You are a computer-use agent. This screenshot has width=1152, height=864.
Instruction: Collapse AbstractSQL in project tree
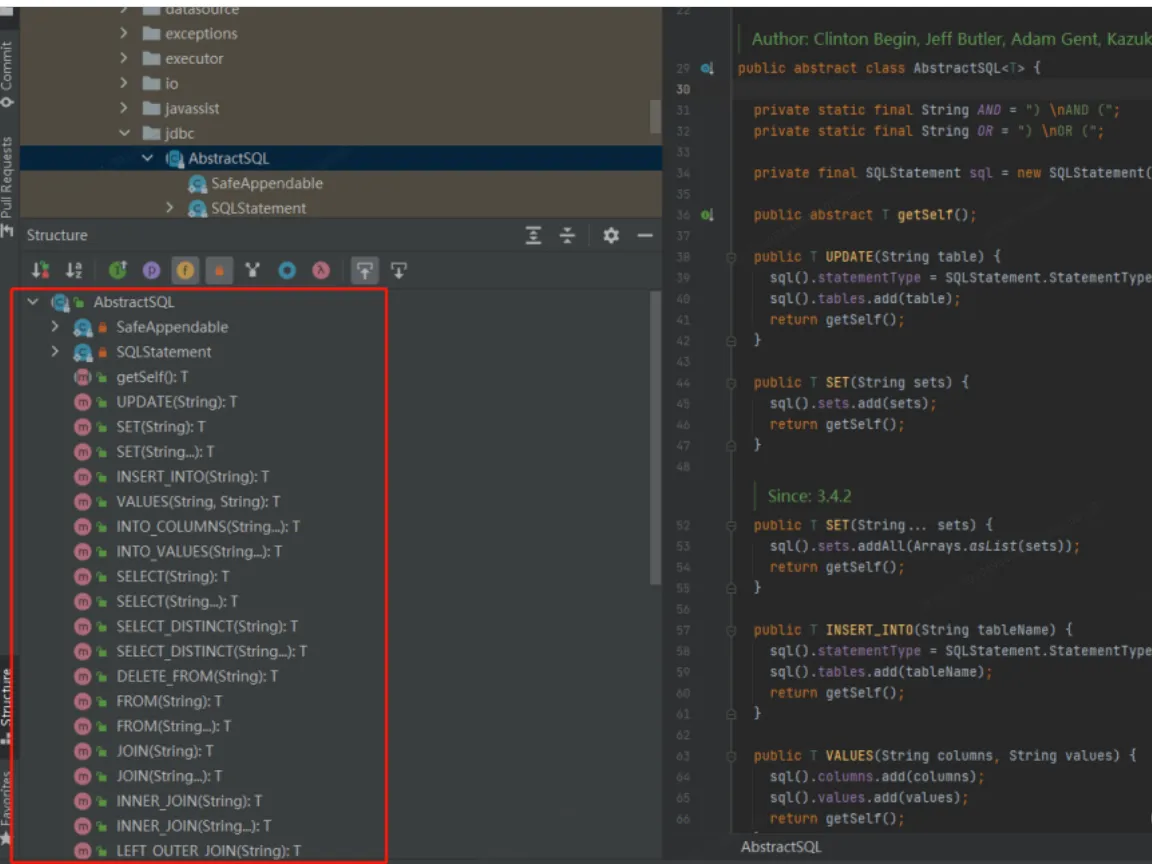[x=147, y=158]
